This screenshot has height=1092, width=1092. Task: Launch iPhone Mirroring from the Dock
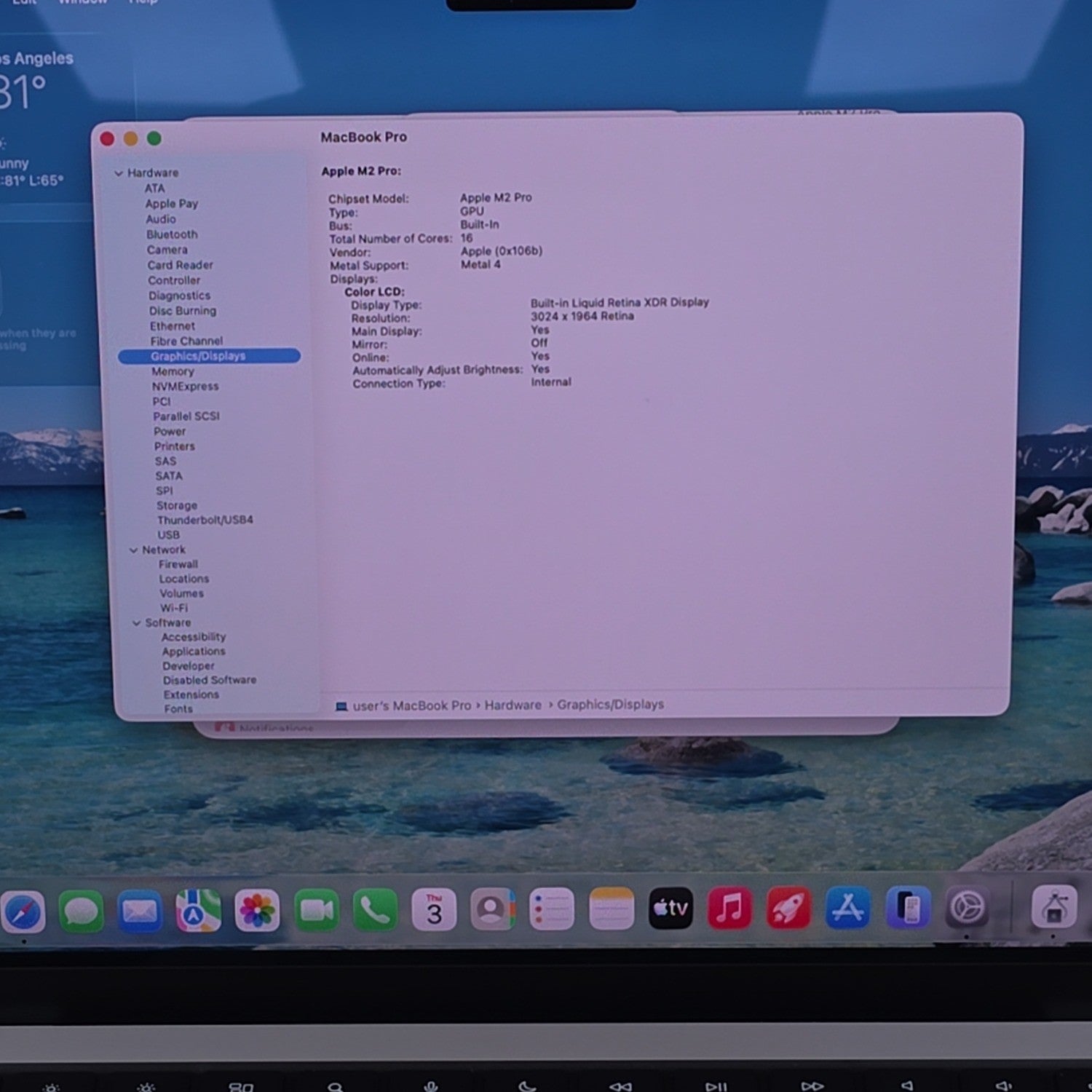point(908,908)
